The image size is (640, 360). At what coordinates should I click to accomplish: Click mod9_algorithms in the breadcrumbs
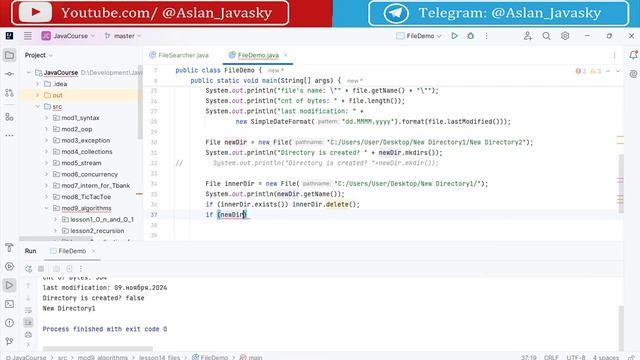(102, 357)
